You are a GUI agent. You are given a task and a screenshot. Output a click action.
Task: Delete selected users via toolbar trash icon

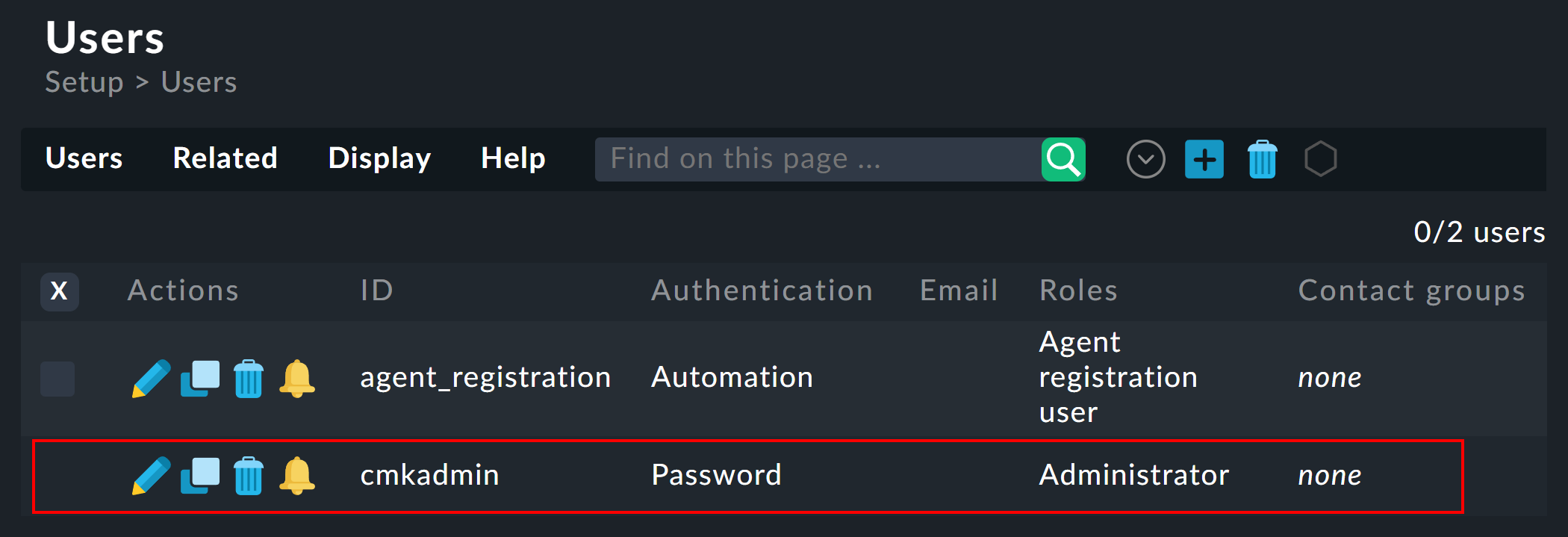pos(1262,159)
